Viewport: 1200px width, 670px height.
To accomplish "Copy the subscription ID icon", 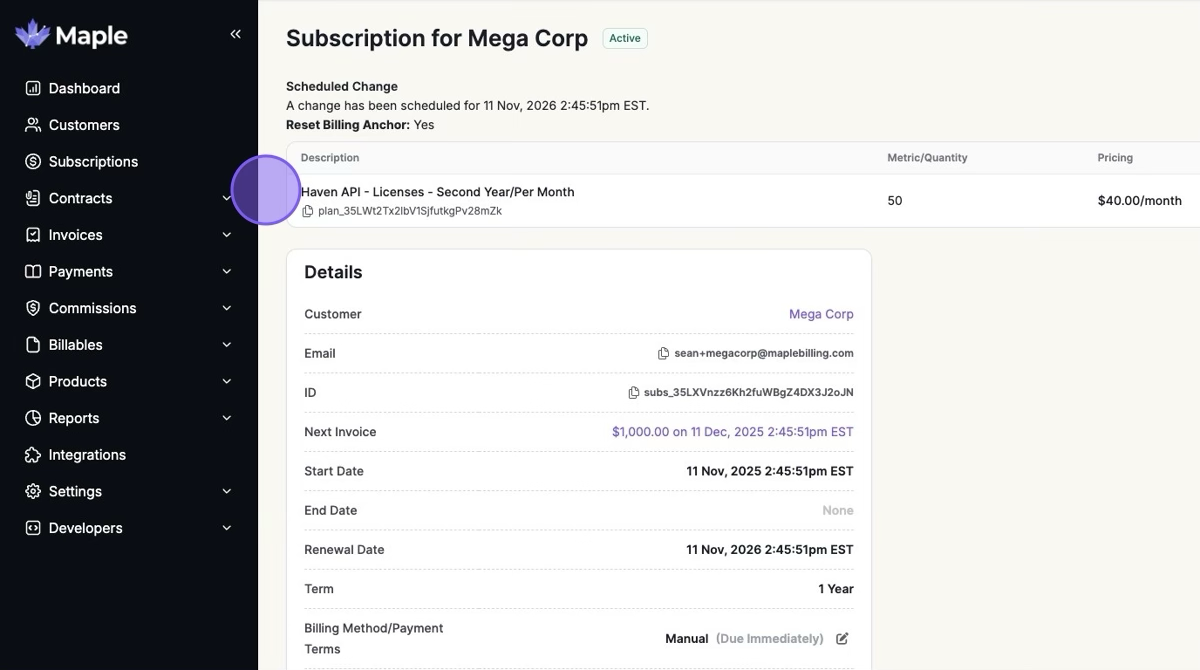I will coord(633,393).
